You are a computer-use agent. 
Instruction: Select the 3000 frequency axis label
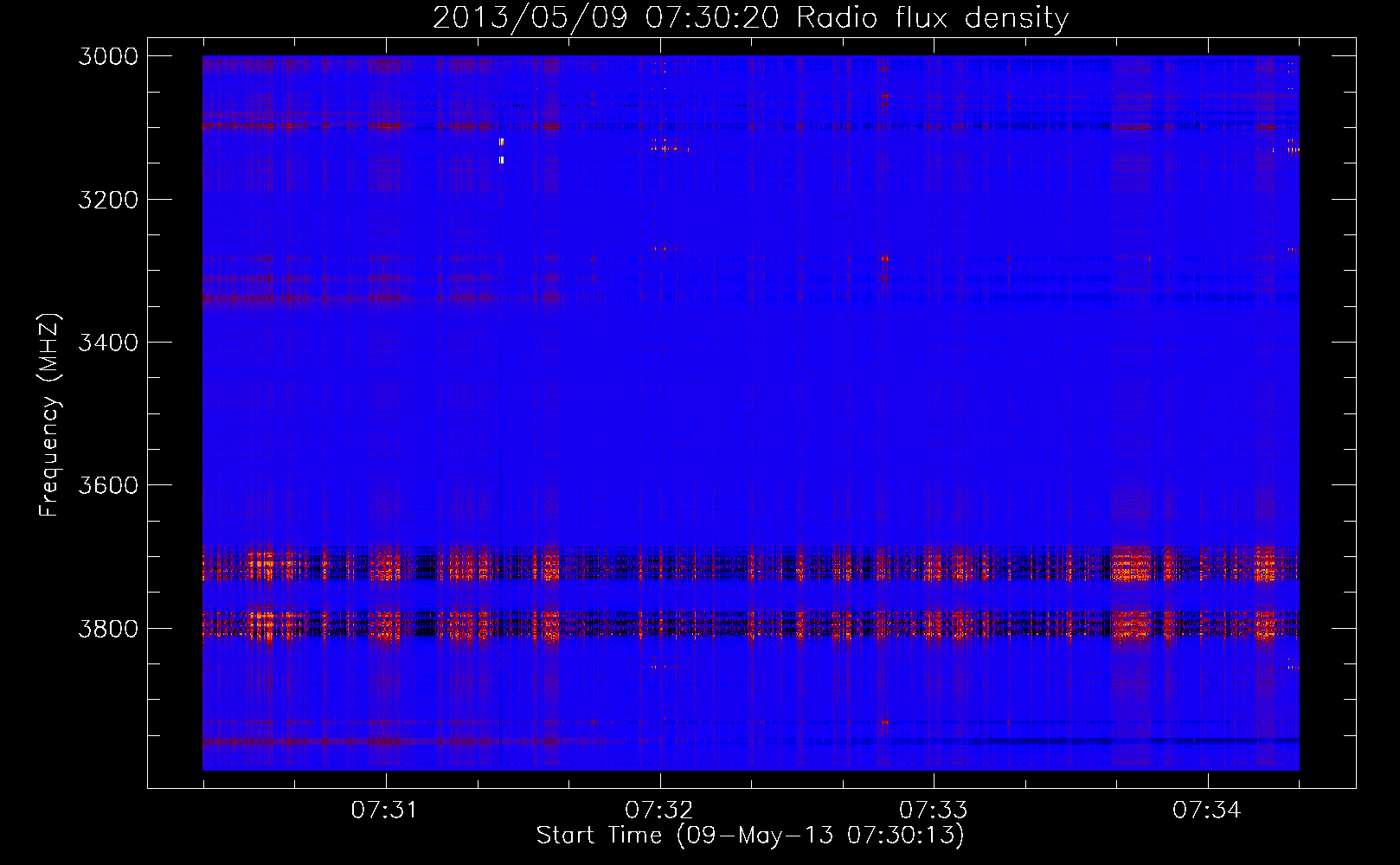click(x=108, y=56)
